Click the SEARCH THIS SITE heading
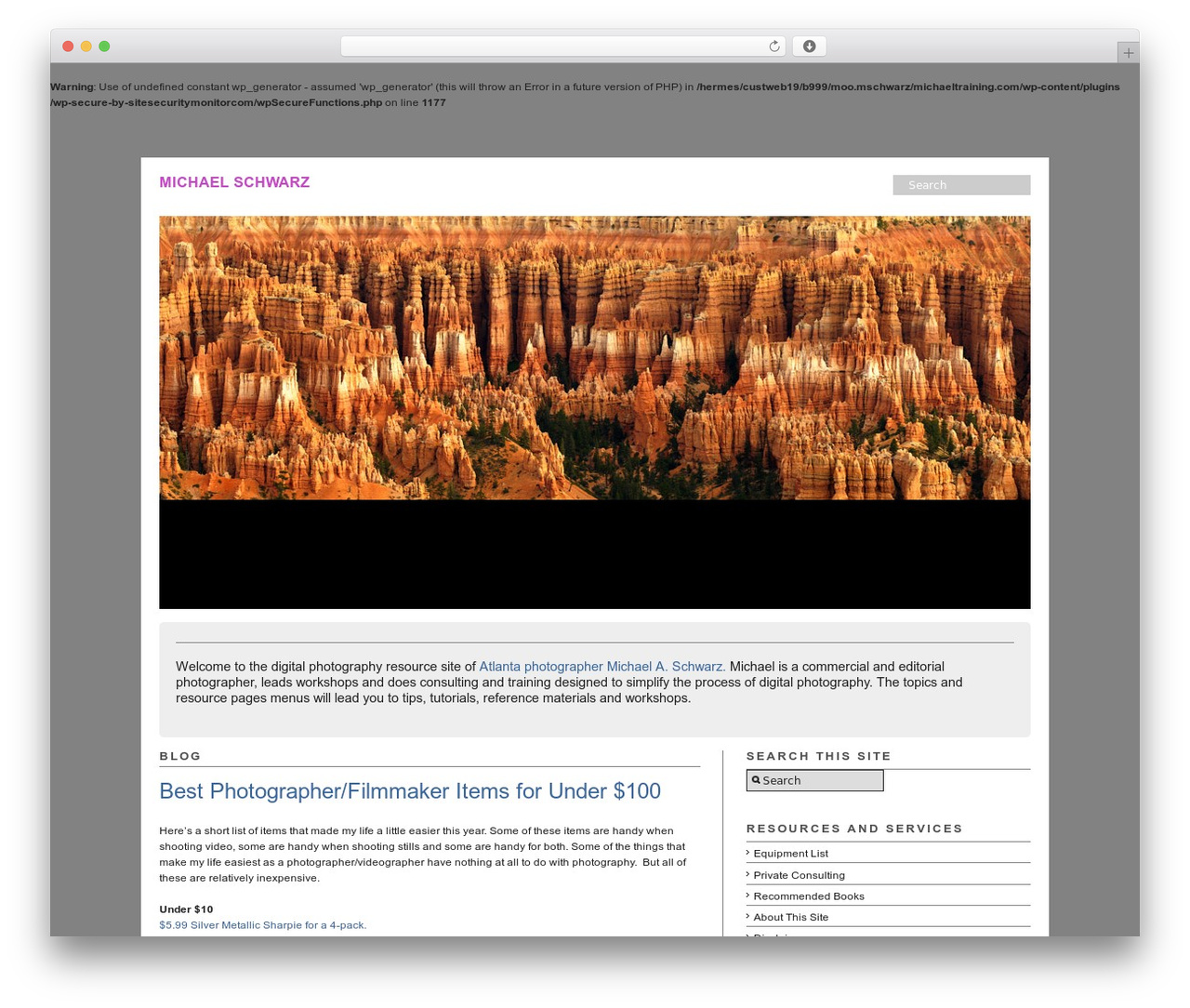1190x1008 pixels. [x=818, y=756]
